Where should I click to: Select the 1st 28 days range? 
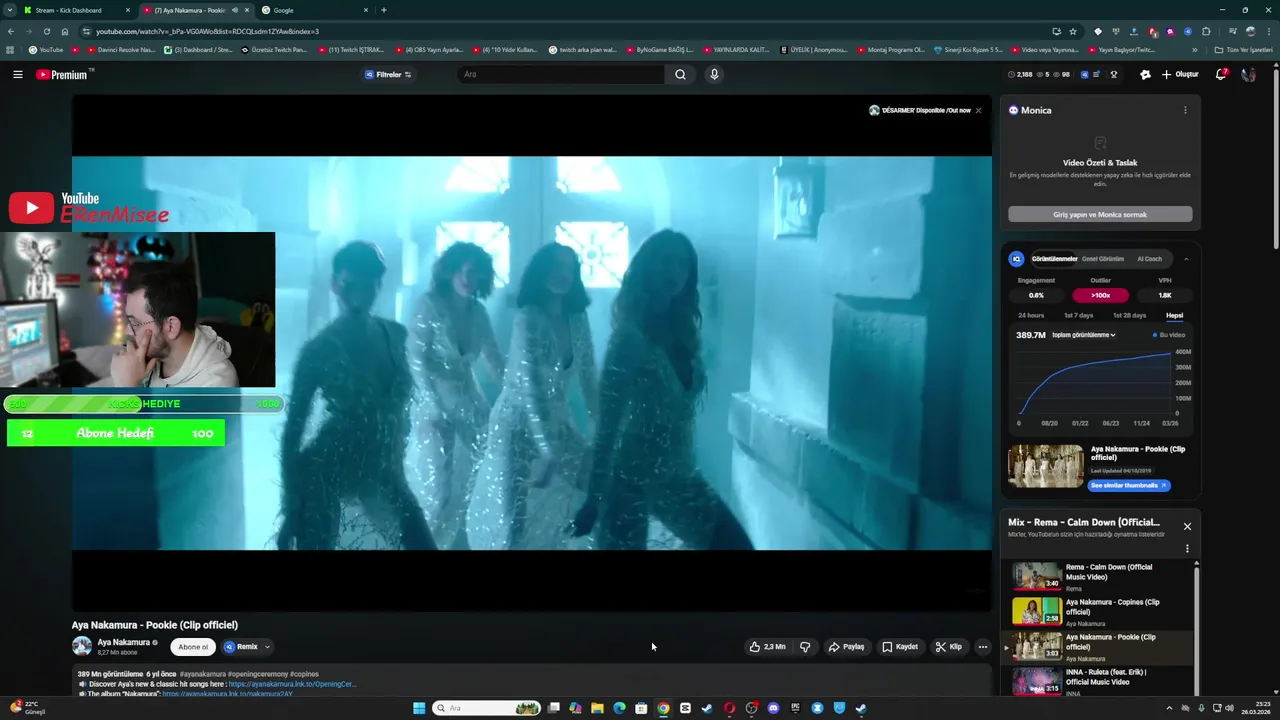1129,315
